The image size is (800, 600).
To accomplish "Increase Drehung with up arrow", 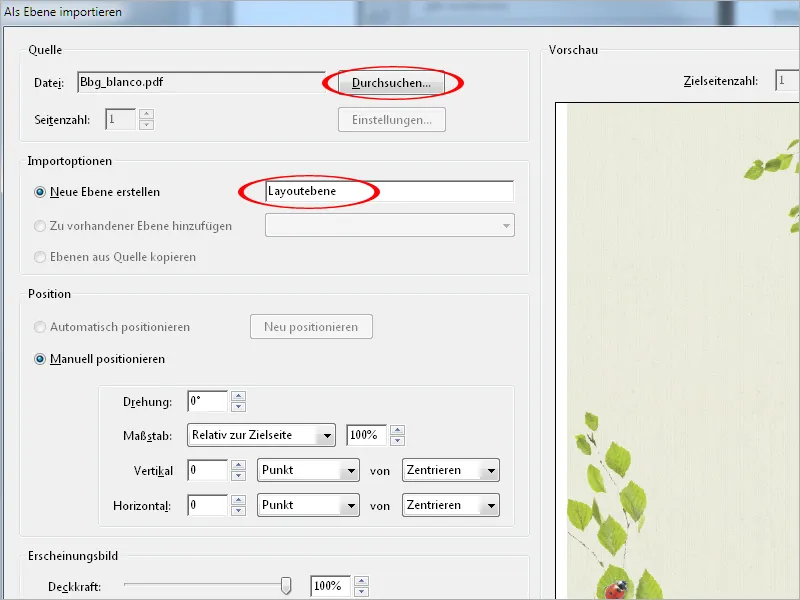I will [x=238, y=396].
